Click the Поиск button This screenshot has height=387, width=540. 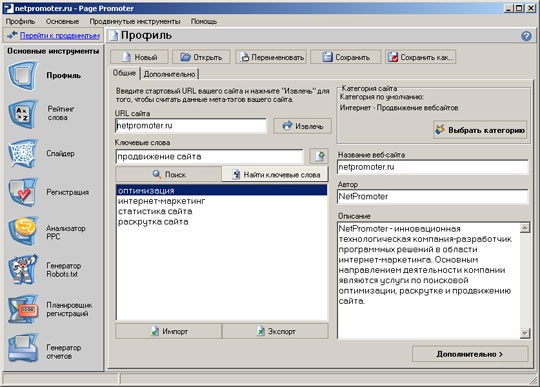[168, 175]
